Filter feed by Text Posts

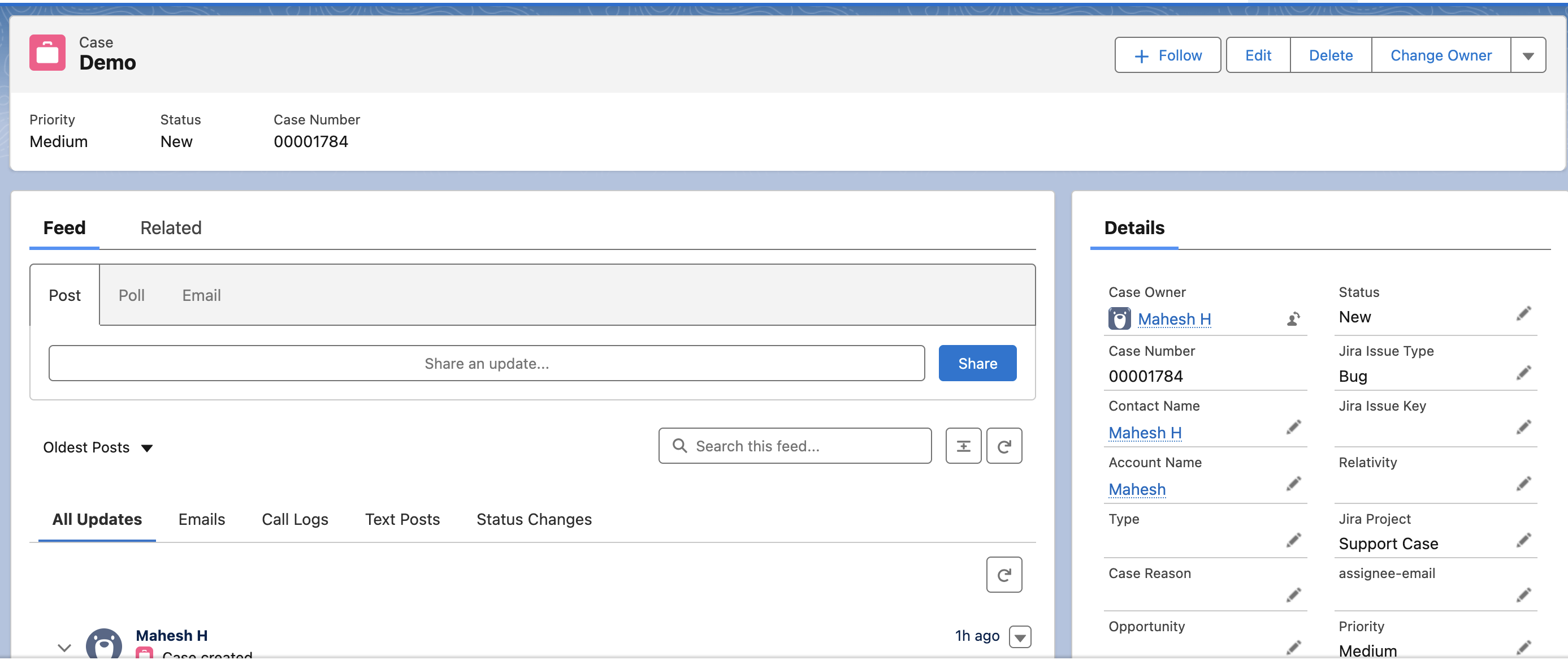[402, 520]
